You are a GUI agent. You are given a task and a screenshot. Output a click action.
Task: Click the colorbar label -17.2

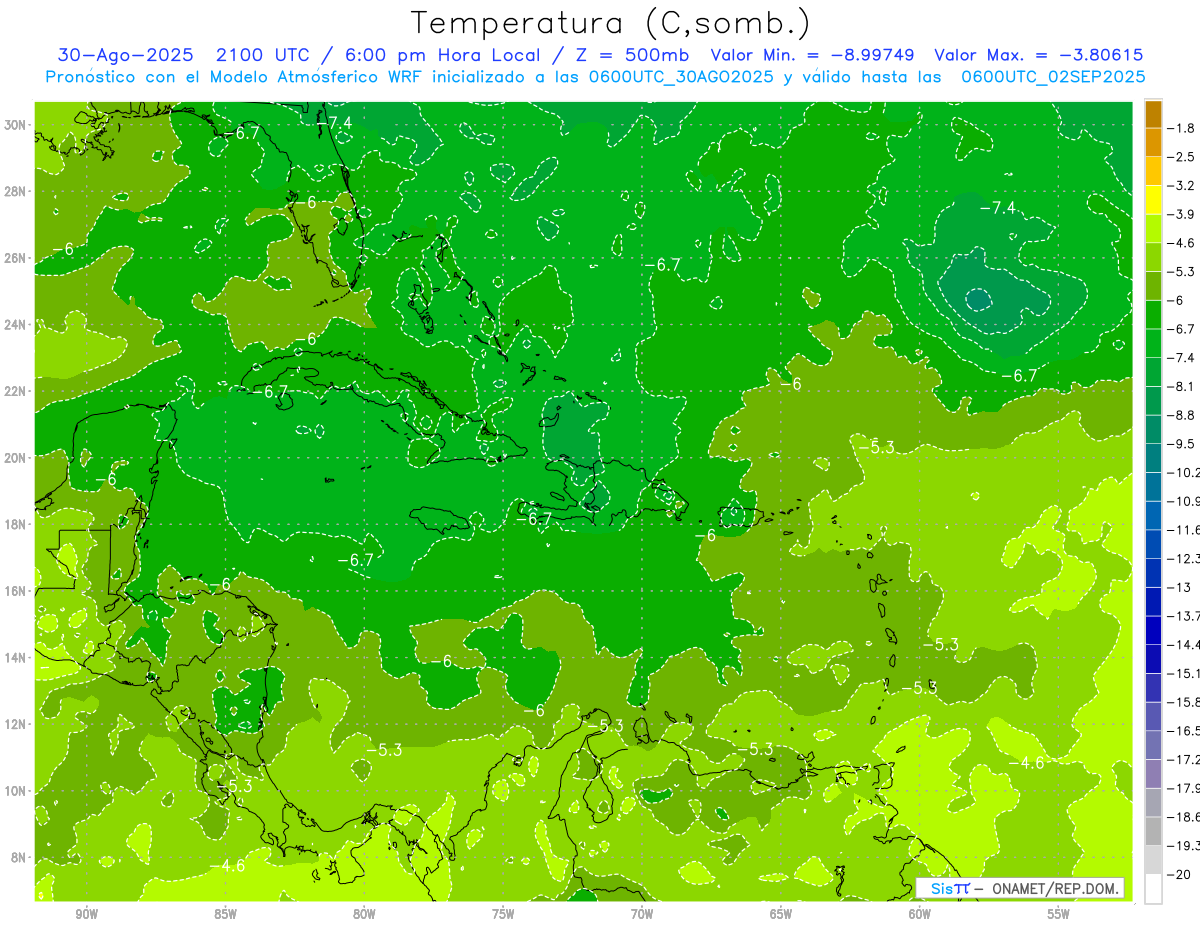pos(1184,760)
